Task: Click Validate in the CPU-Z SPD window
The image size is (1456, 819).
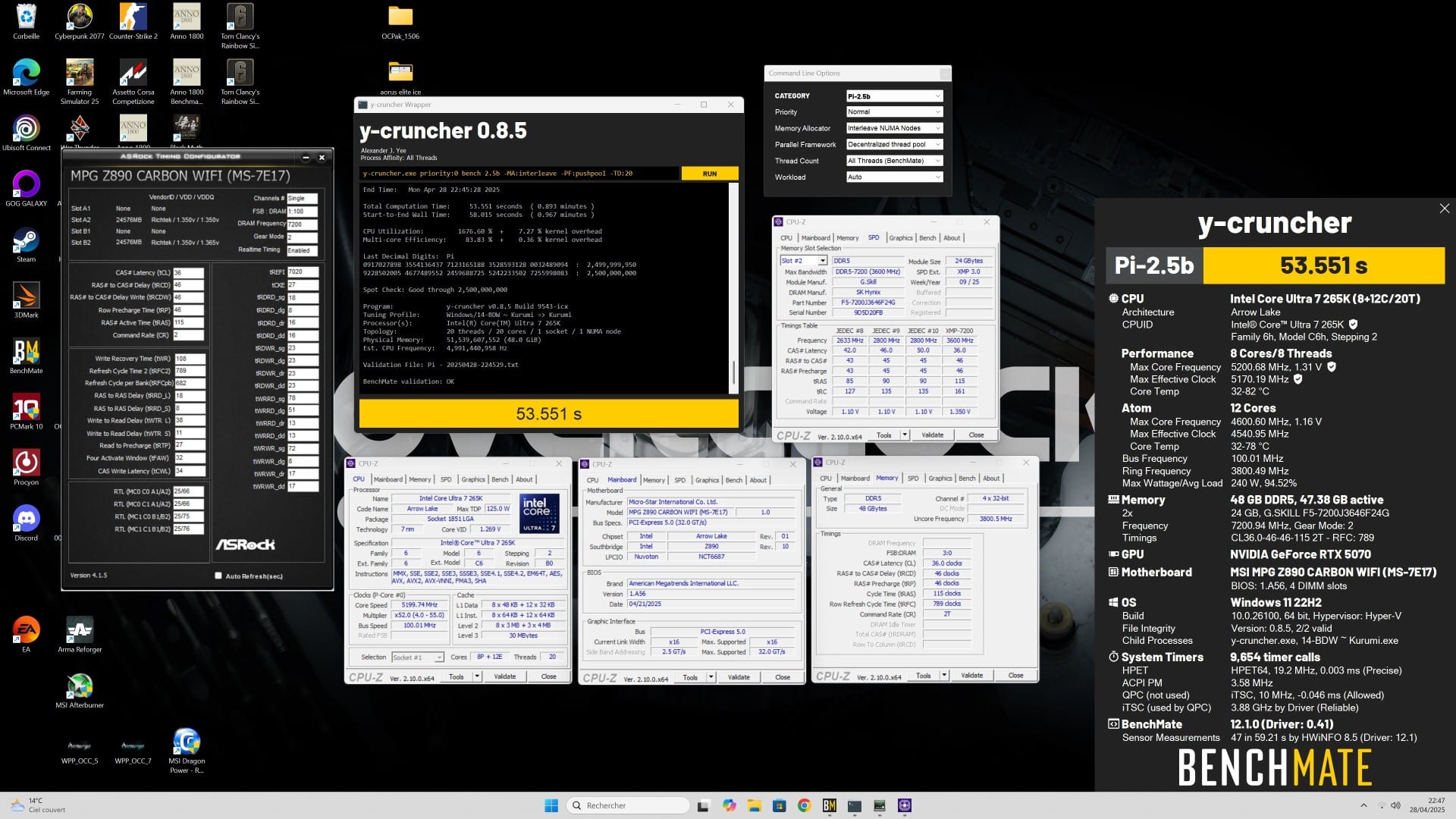Action: click(932, 435)
